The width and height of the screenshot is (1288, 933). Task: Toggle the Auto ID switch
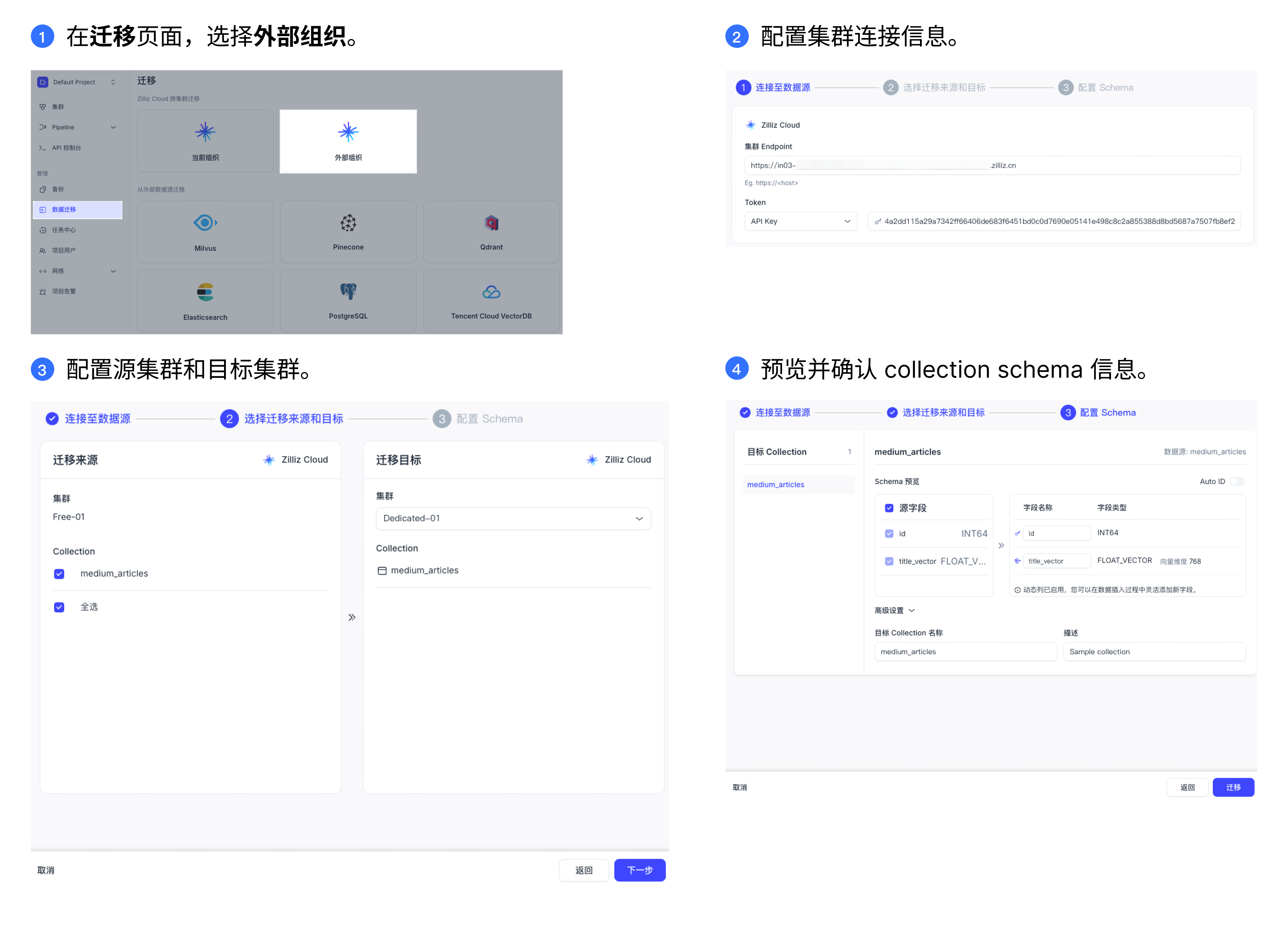tap(1236, 482)
